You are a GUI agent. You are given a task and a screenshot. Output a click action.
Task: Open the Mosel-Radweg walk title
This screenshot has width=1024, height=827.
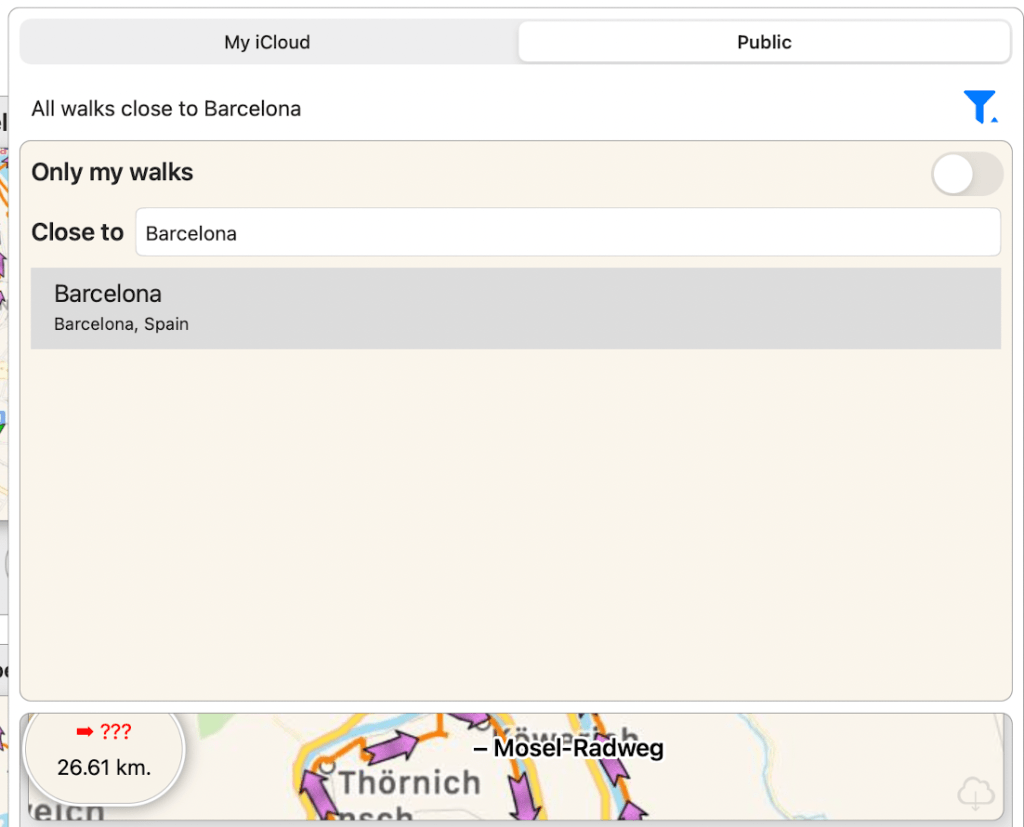click(x=570, y=748)
